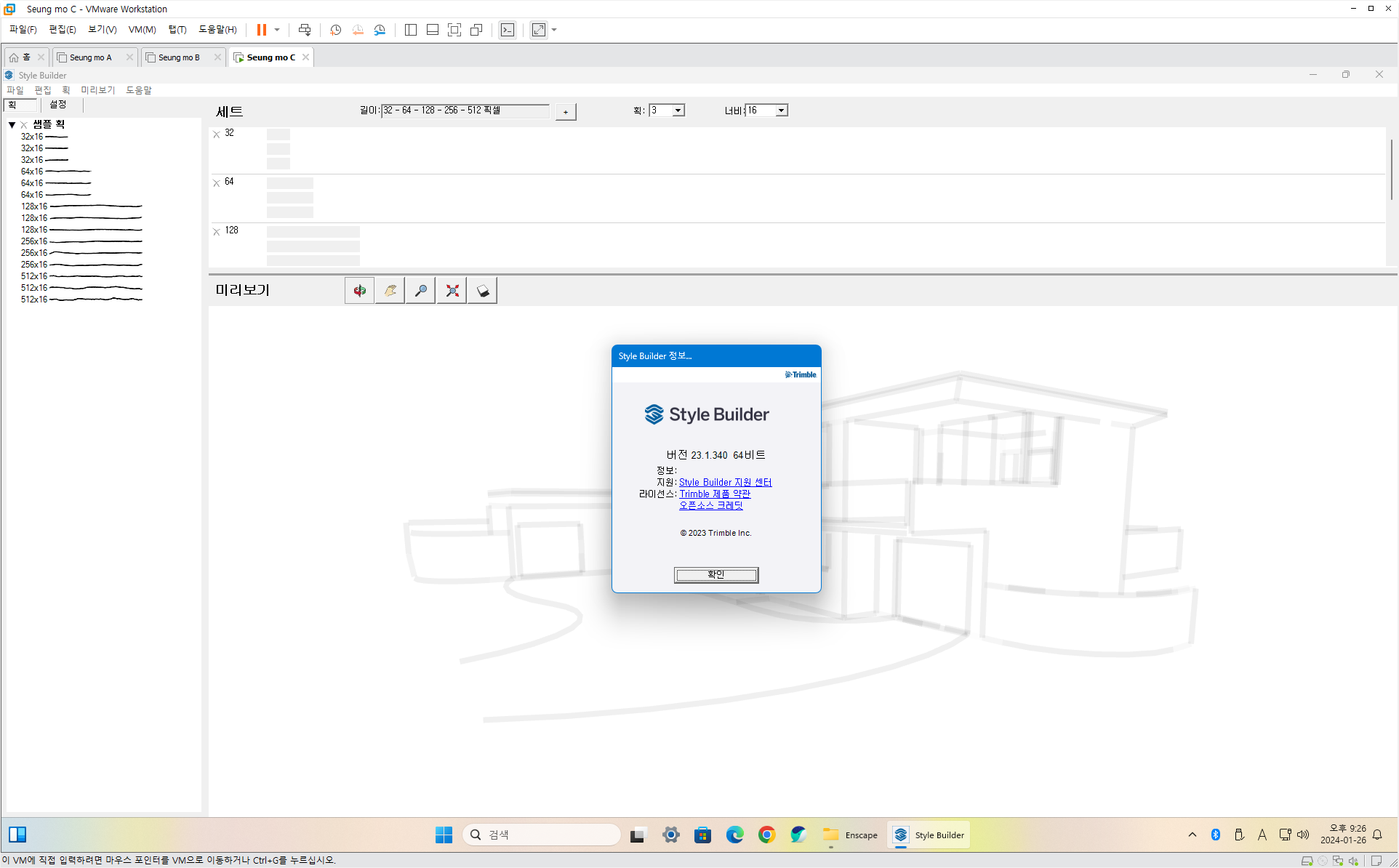This screenshot has width=1399, height=868.
Task: Take a VM snapshot via clock icon
Action: 335,30
